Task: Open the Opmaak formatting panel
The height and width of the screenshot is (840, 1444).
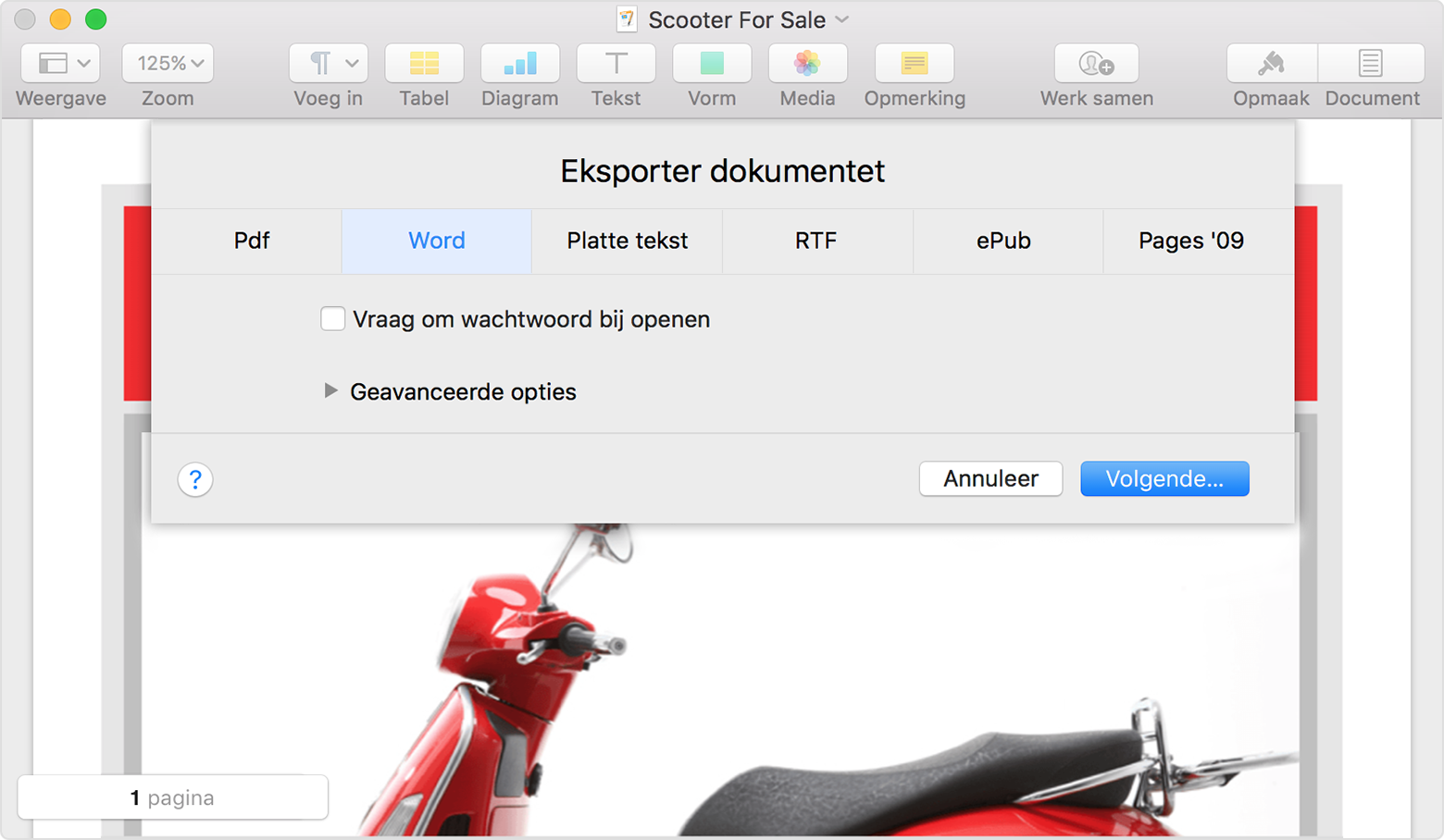Action: 1271,63
